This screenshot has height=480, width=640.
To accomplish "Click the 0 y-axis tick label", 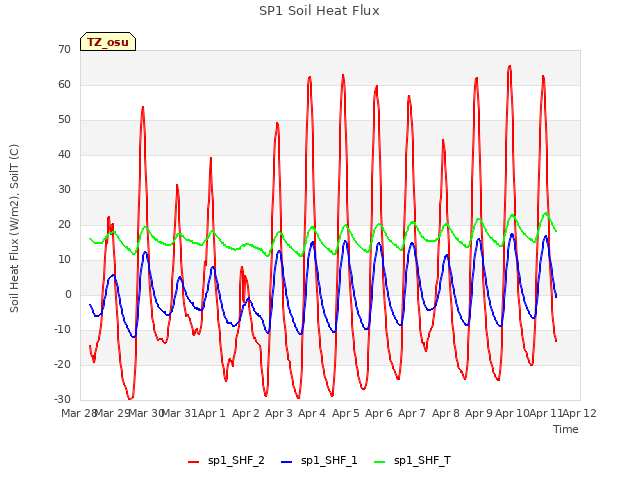I will tap(68, 295).
